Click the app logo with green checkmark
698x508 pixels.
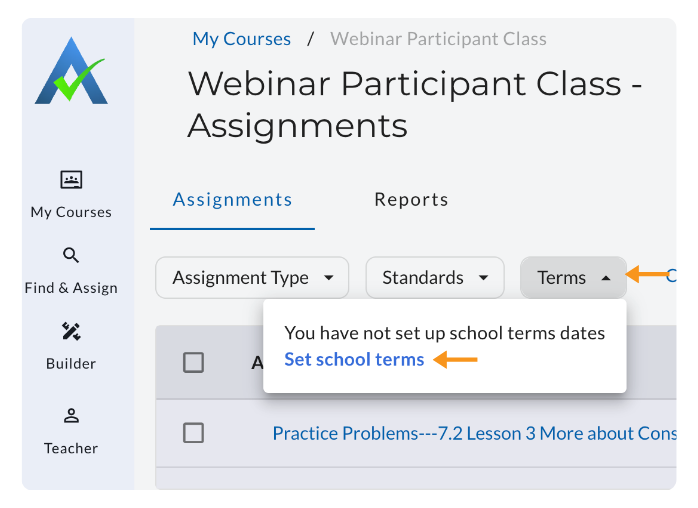(70, 72)
